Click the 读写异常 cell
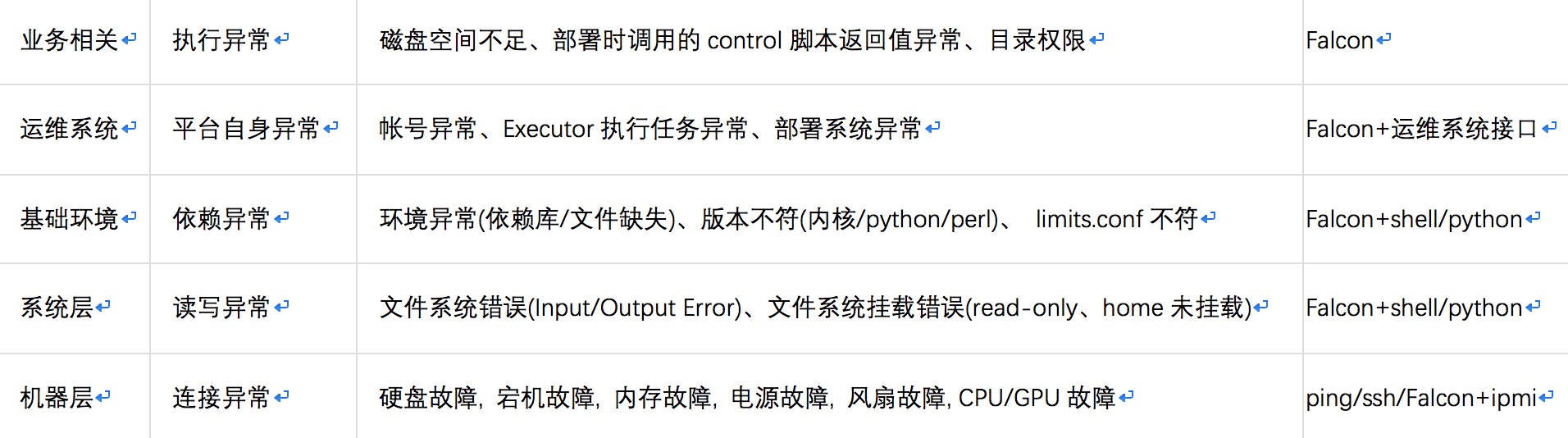 click(x=221, y=308)
